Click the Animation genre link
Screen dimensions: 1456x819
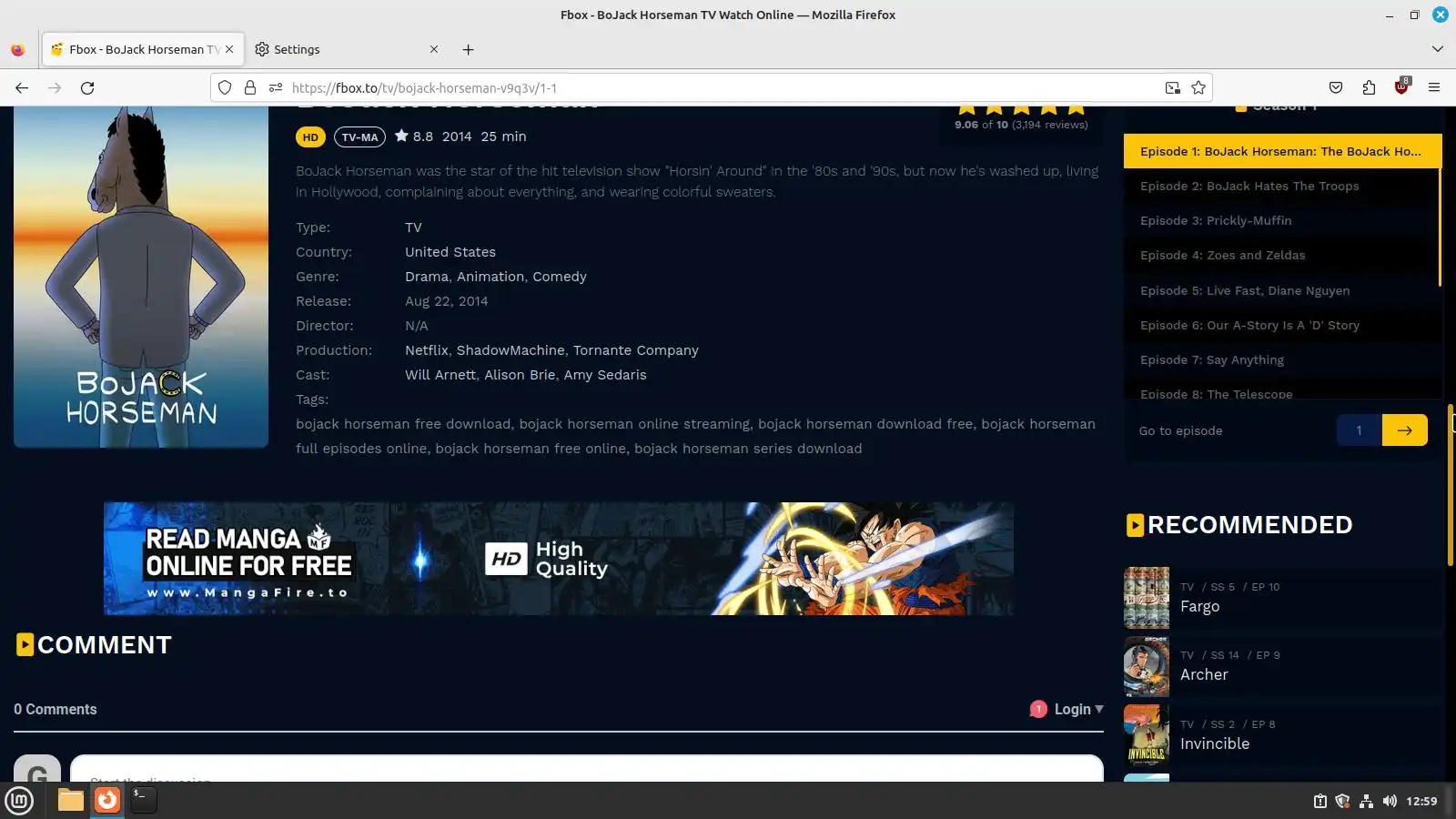(x=490, y=277)
